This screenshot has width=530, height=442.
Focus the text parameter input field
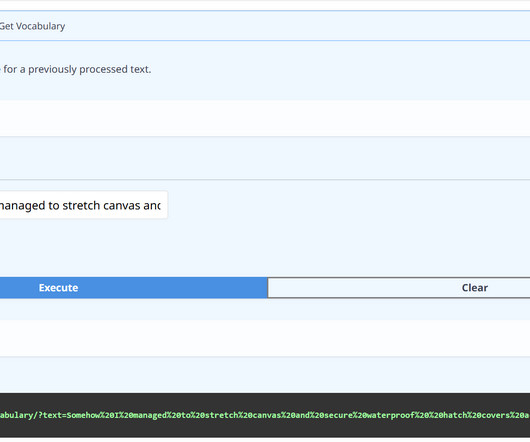(x=83, y=205)
